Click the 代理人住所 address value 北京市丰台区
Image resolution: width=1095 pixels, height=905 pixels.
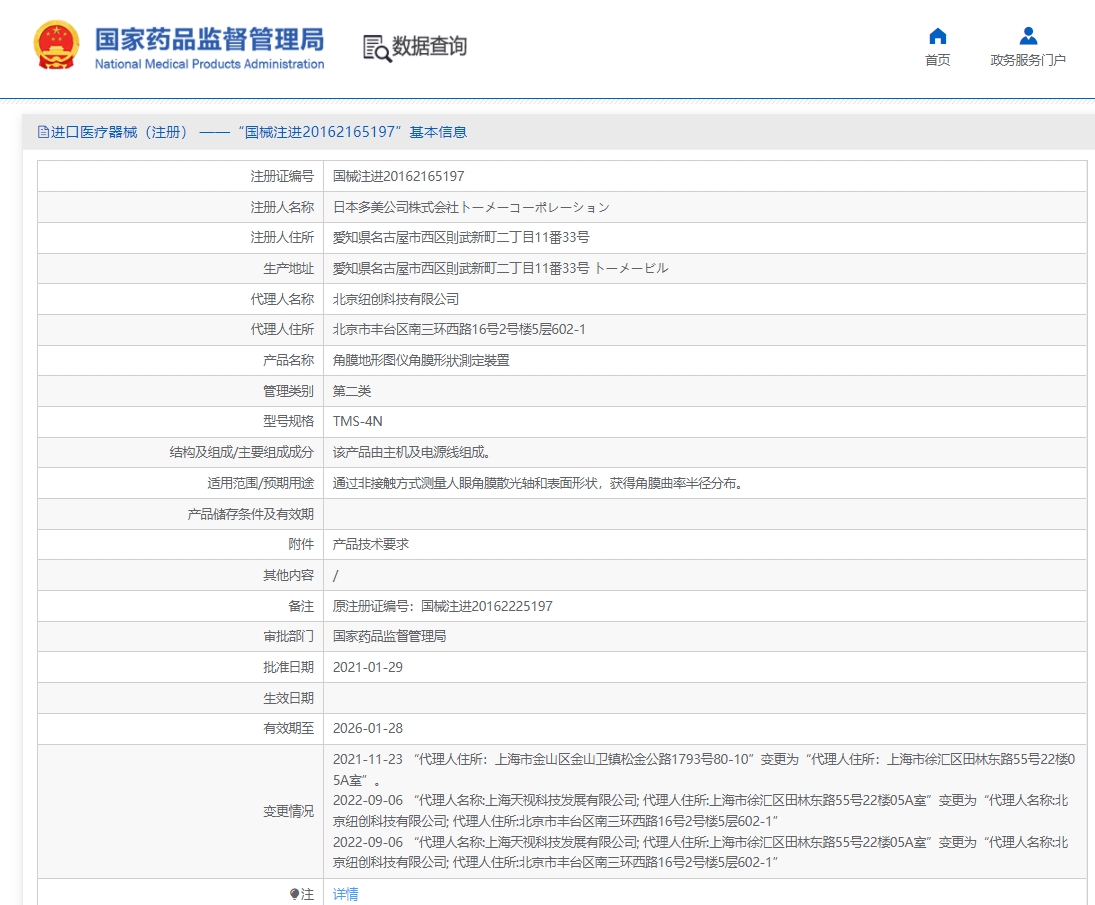pos(459,329)
